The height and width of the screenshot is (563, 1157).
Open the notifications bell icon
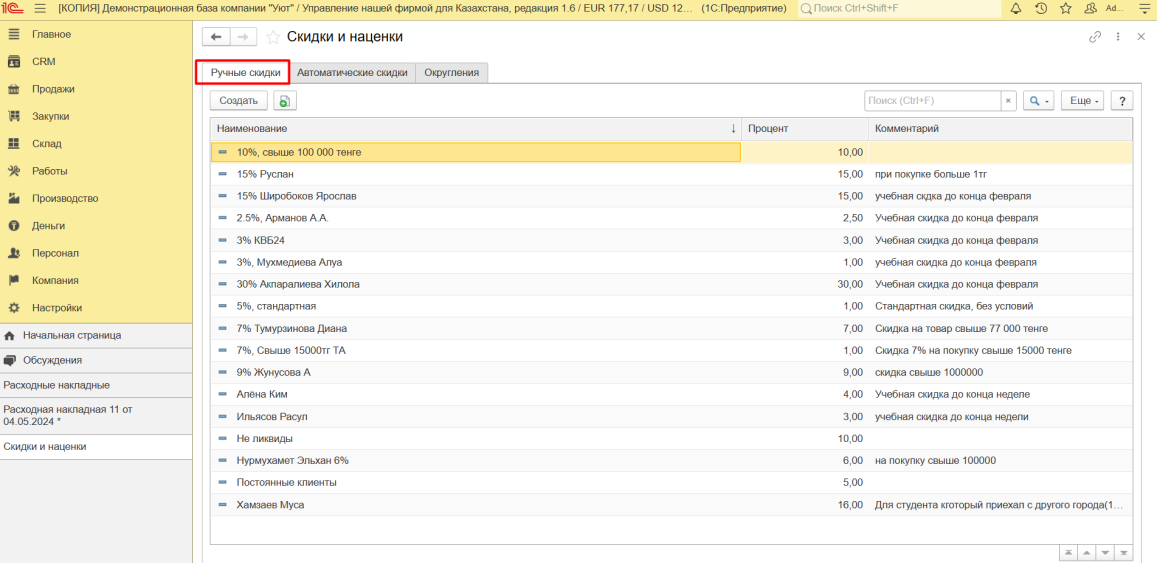(x=1016, y=9)
